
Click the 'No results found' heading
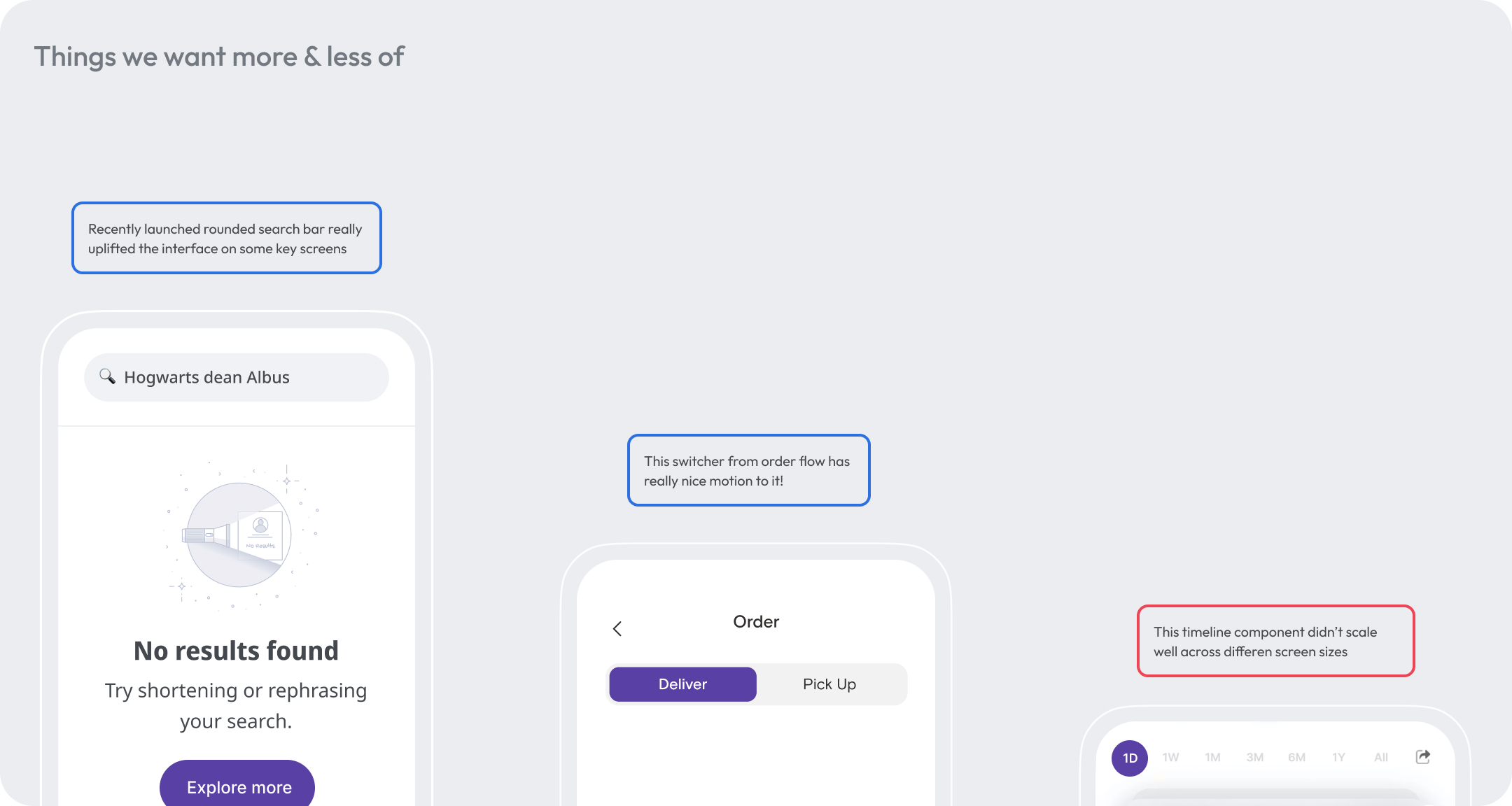pos(237,651)
